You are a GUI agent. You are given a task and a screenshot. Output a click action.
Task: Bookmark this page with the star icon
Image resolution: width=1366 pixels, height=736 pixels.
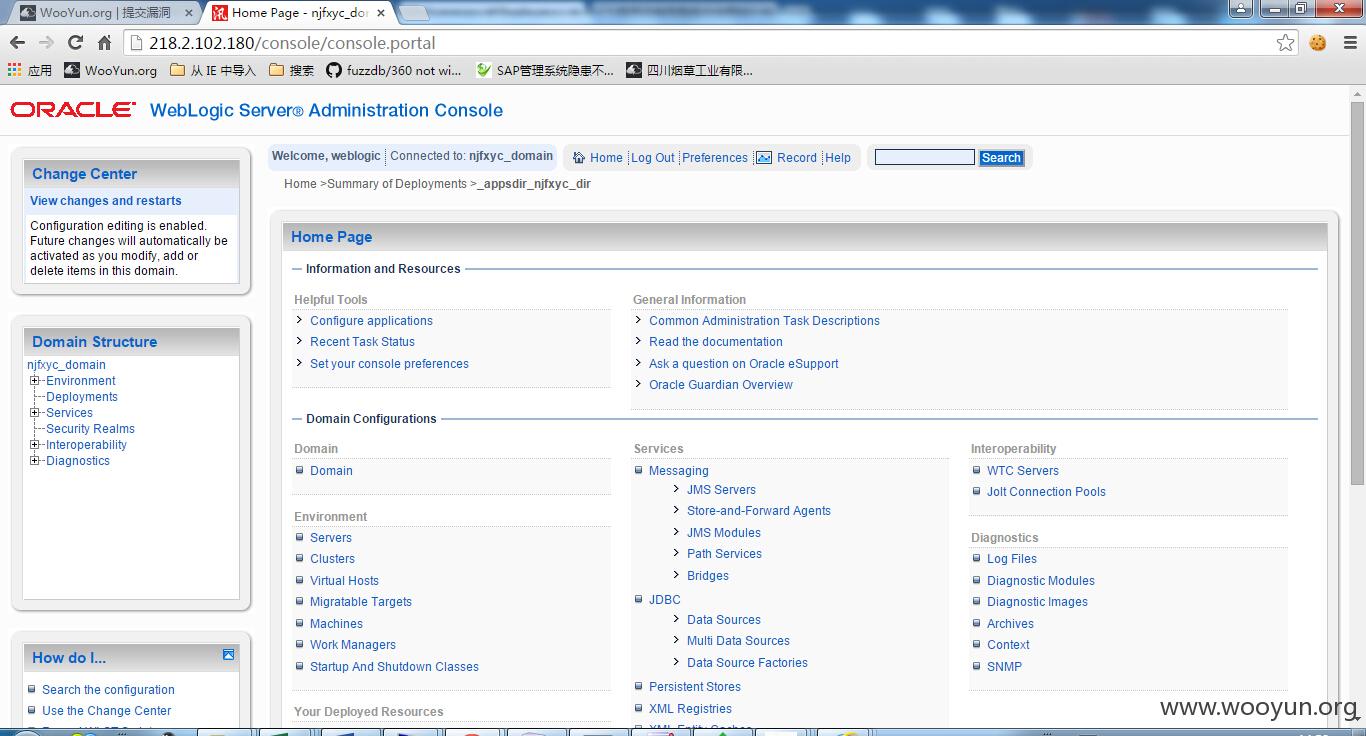(1285, 43)
